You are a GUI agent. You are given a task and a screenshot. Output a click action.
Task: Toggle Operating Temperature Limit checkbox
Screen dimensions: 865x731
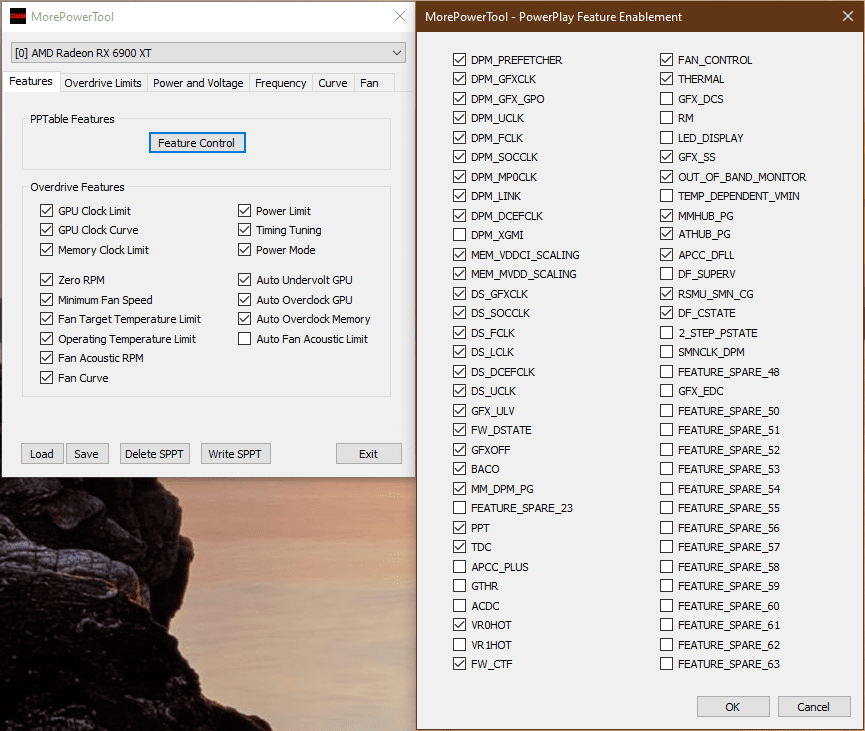click(x=46, y=339)
